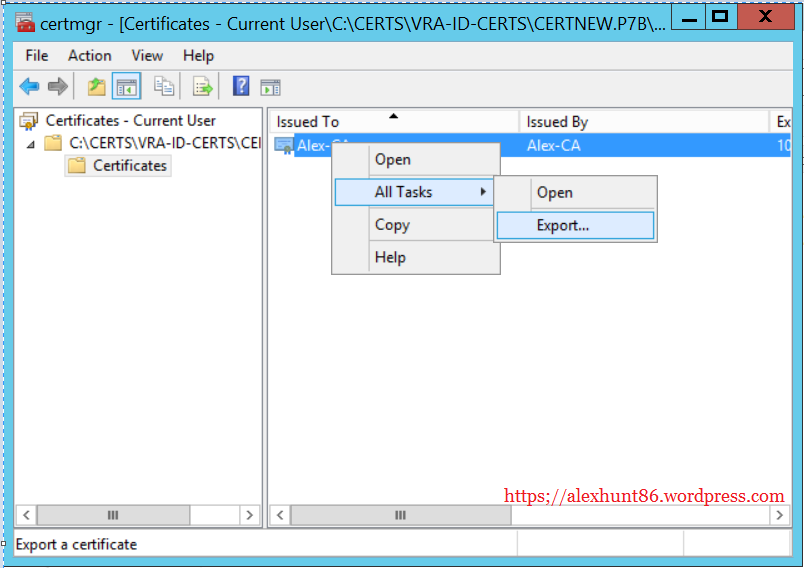Click right arrow of certificate list scrollbar

pyautogui.click(x=779, y=515)
